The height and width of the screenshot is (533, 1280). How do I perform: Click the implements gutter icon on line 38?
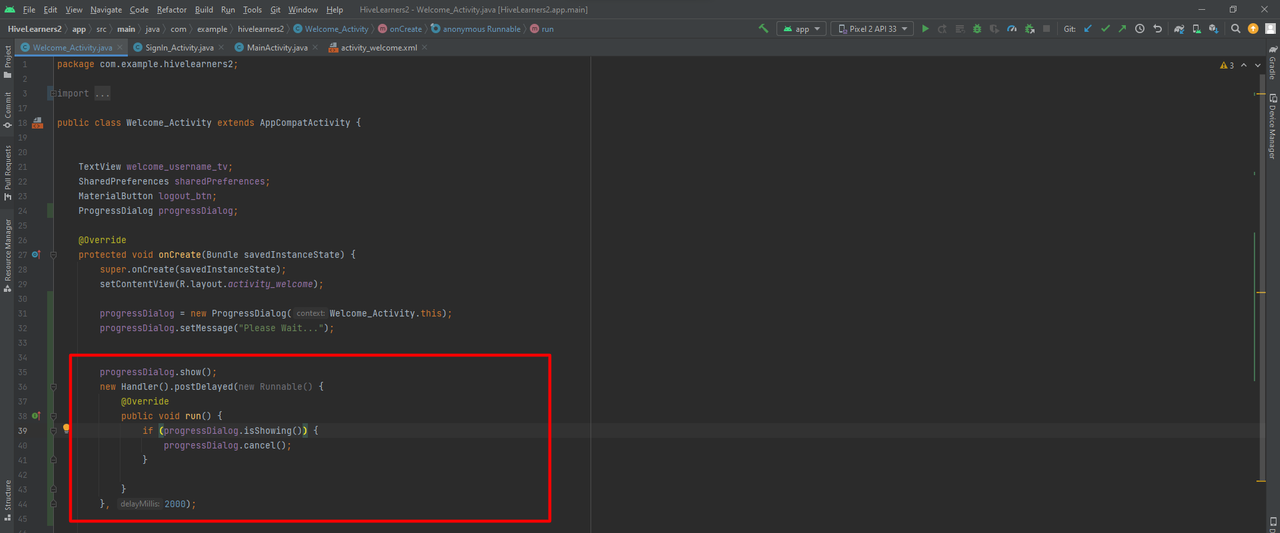36,415
